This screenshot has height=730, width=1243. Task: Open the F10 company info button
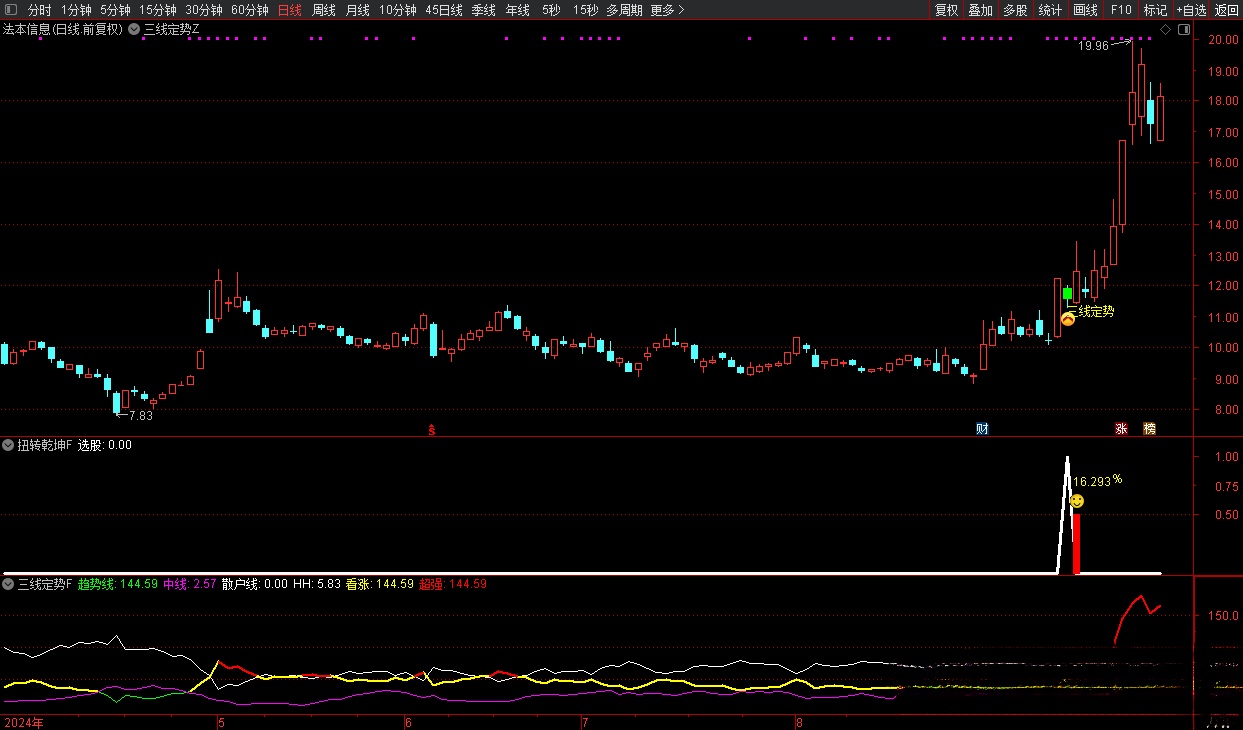click(1121, 10)
